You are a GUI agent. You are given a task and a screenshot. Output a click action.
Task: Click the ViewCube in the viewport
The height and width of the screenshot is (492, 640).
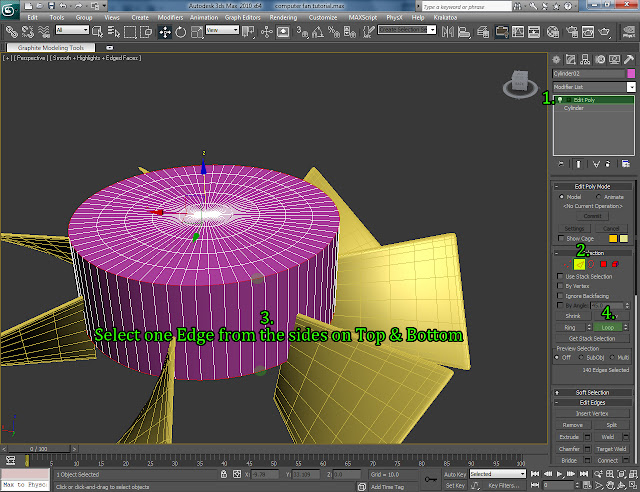(521, 82)
